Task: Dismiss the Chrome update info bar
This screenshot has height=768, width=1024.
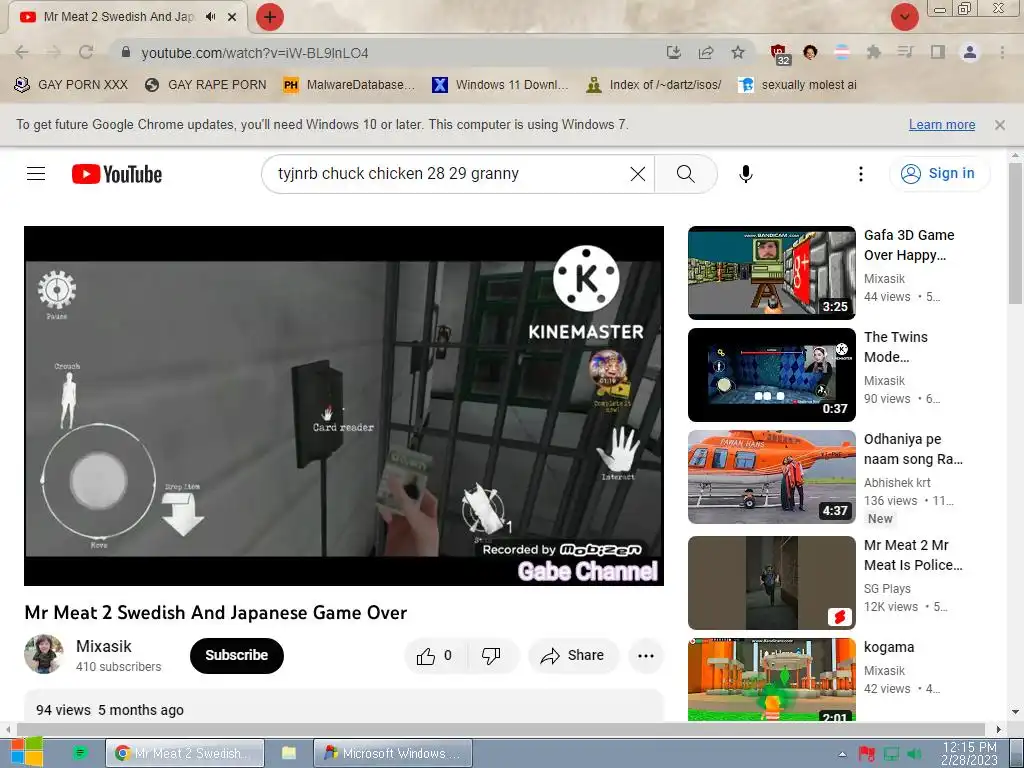Action: (1000, 125)
